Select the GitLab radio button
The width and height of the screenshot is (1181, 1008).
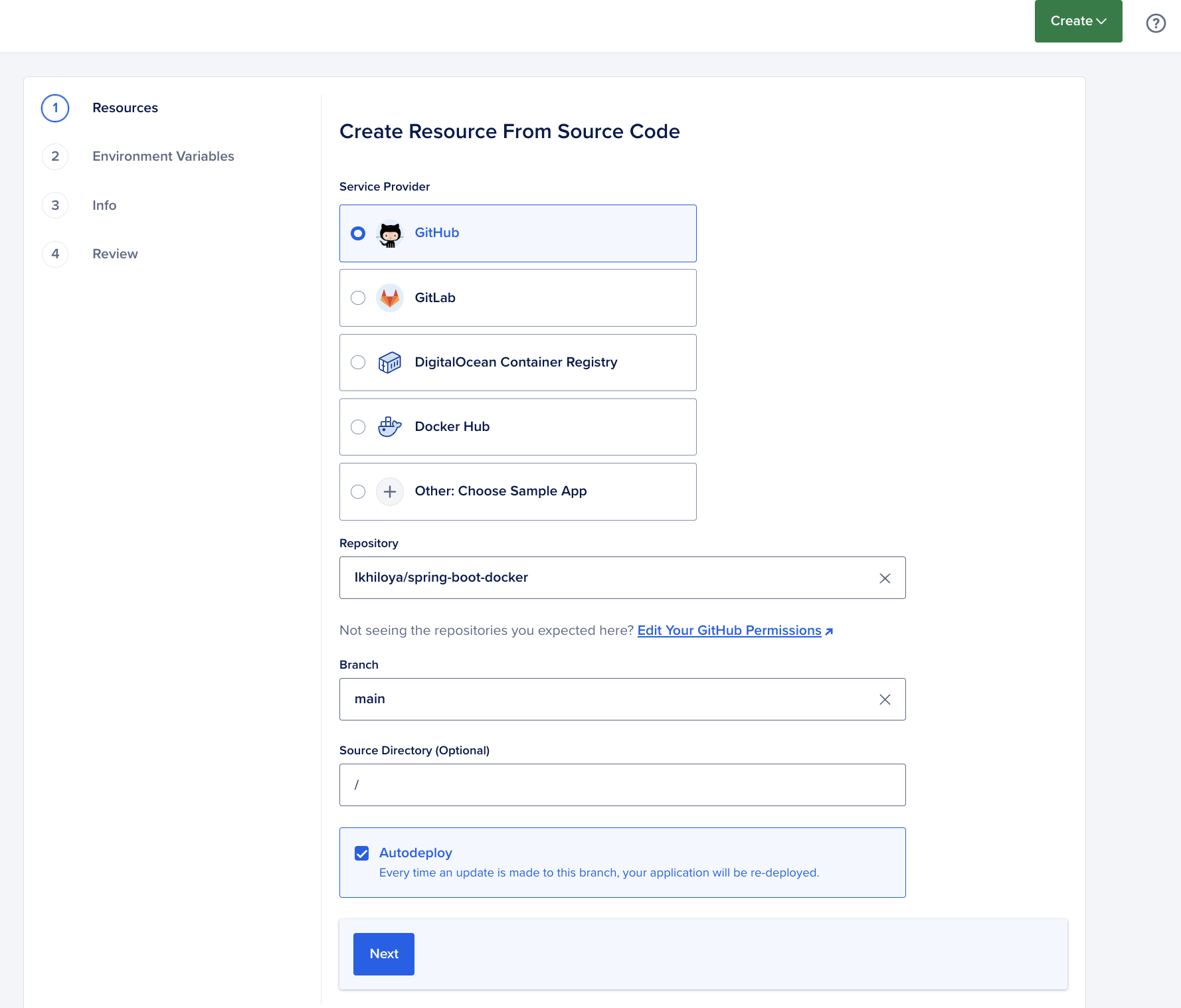(x=358, y=298)
